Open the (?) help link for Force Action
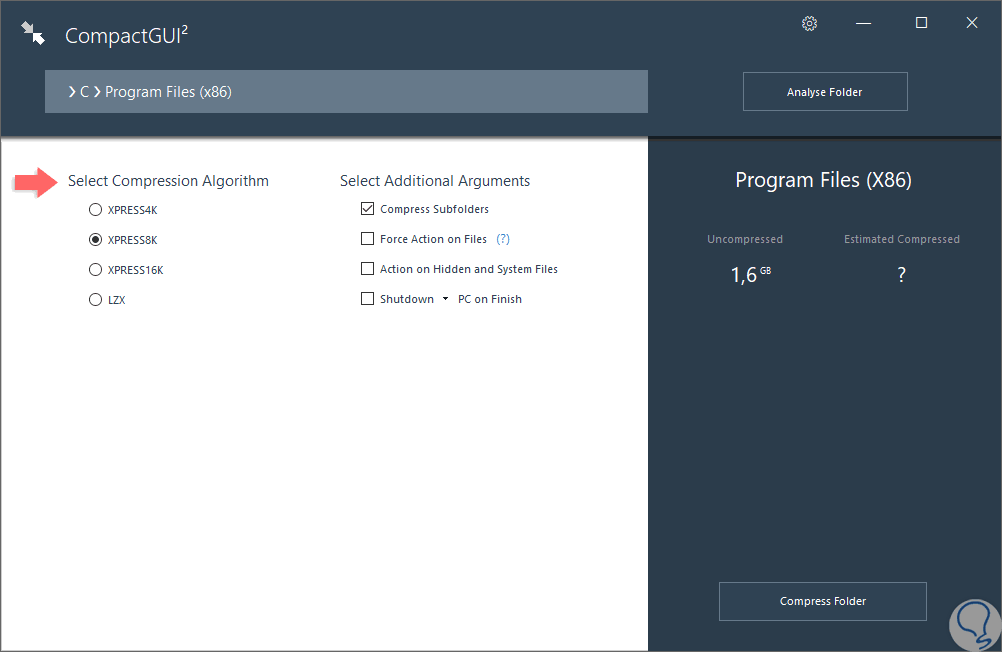Image resolution: width=1002 pixels, height=652 pixels. click(x=503, y=239)
